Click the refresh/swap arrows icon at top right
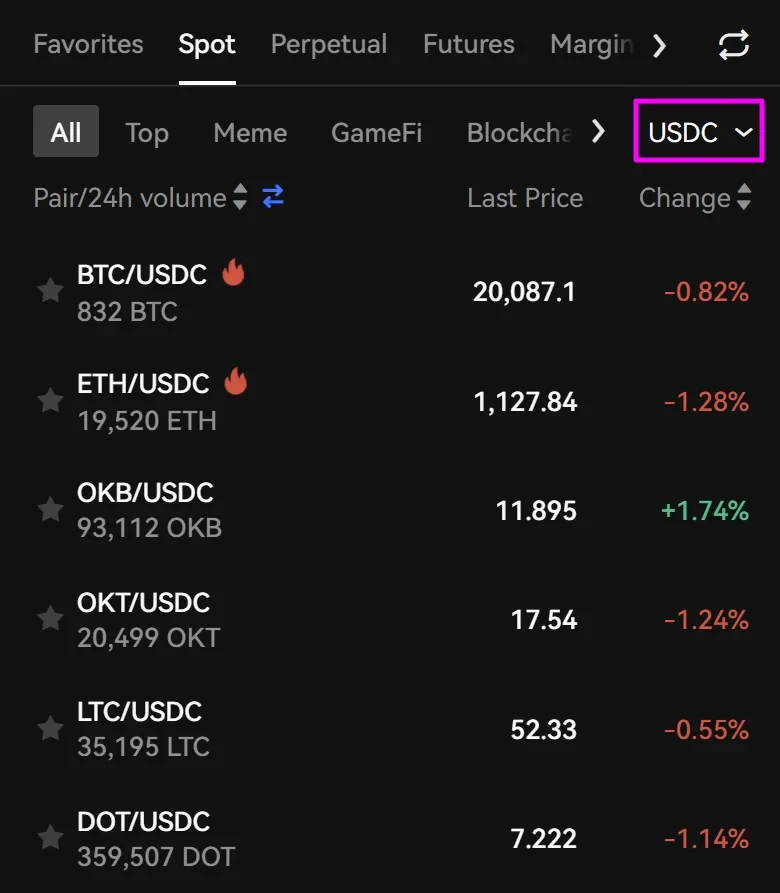Screen dimensions: 780x893 tap(733, 45)
